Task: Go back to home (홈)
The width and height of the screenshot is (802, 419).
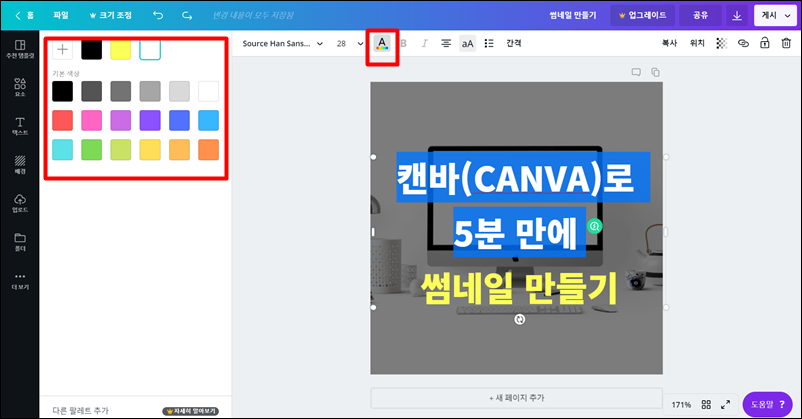Action: click(x=24, y=15)
